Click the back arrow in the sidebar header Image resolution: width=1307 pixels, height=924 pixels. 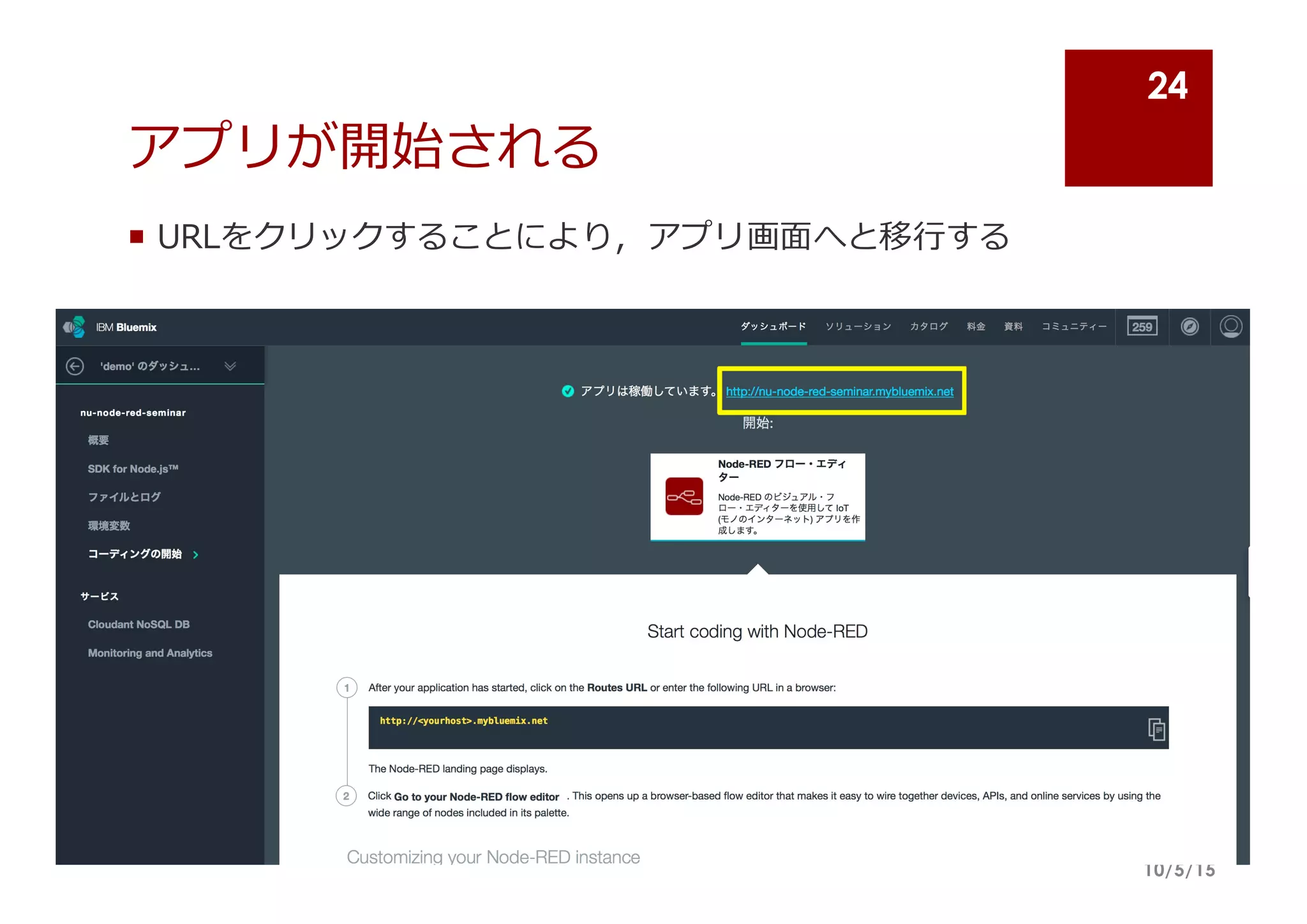(x=75, y=366)
